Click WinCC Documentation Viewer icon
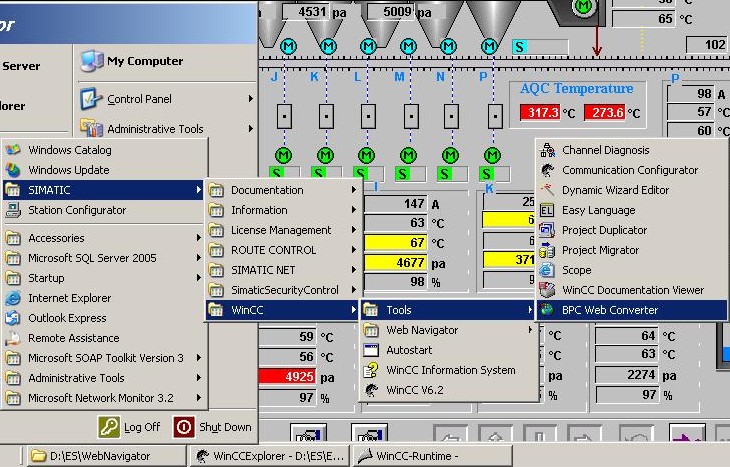Viewport: 730px width, 467px height. tap(547, 290)
